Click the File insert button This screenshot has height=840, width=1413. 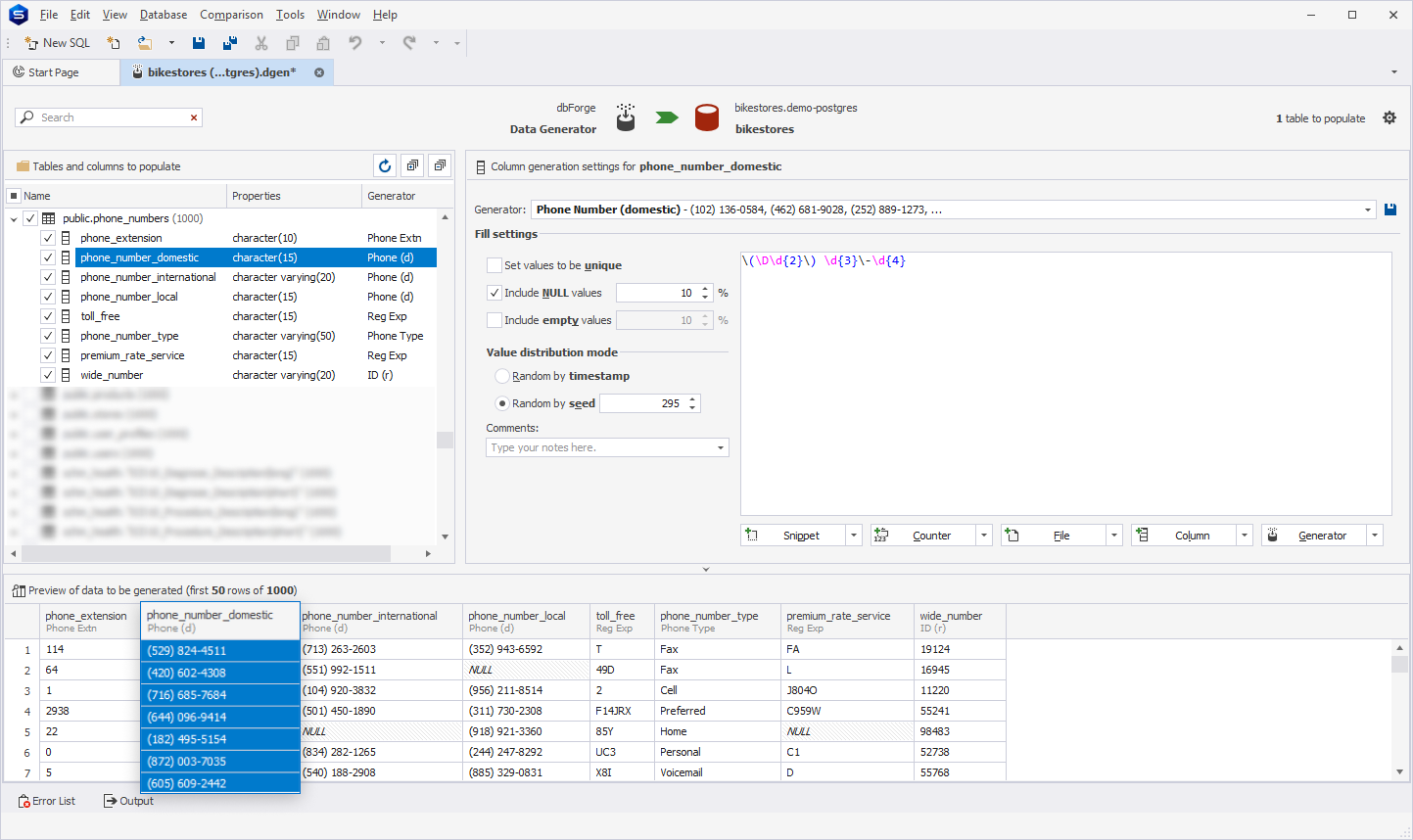1053,536
